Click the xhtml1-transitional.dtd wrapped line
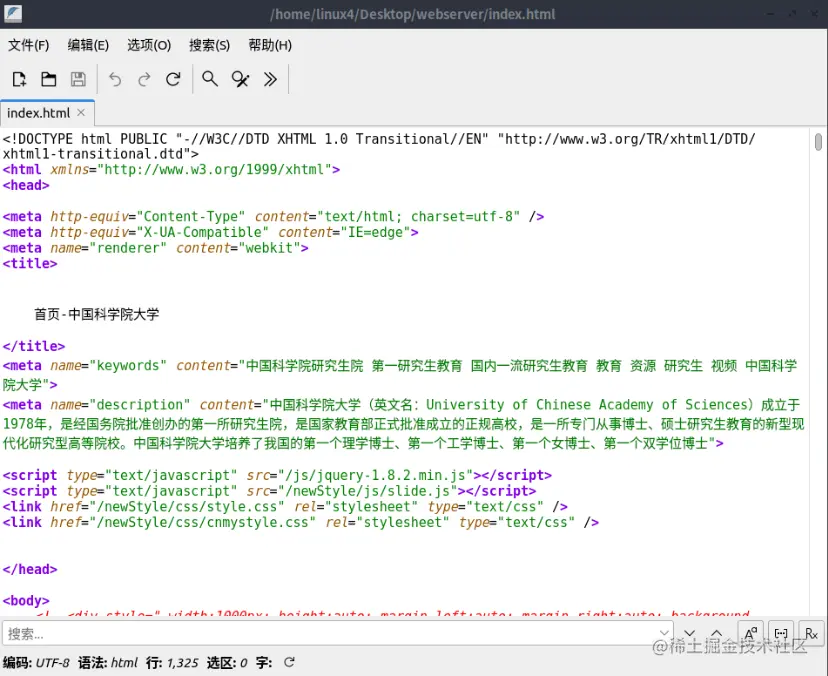The height and width of the screenshot is (676, 828). (101, 154)
